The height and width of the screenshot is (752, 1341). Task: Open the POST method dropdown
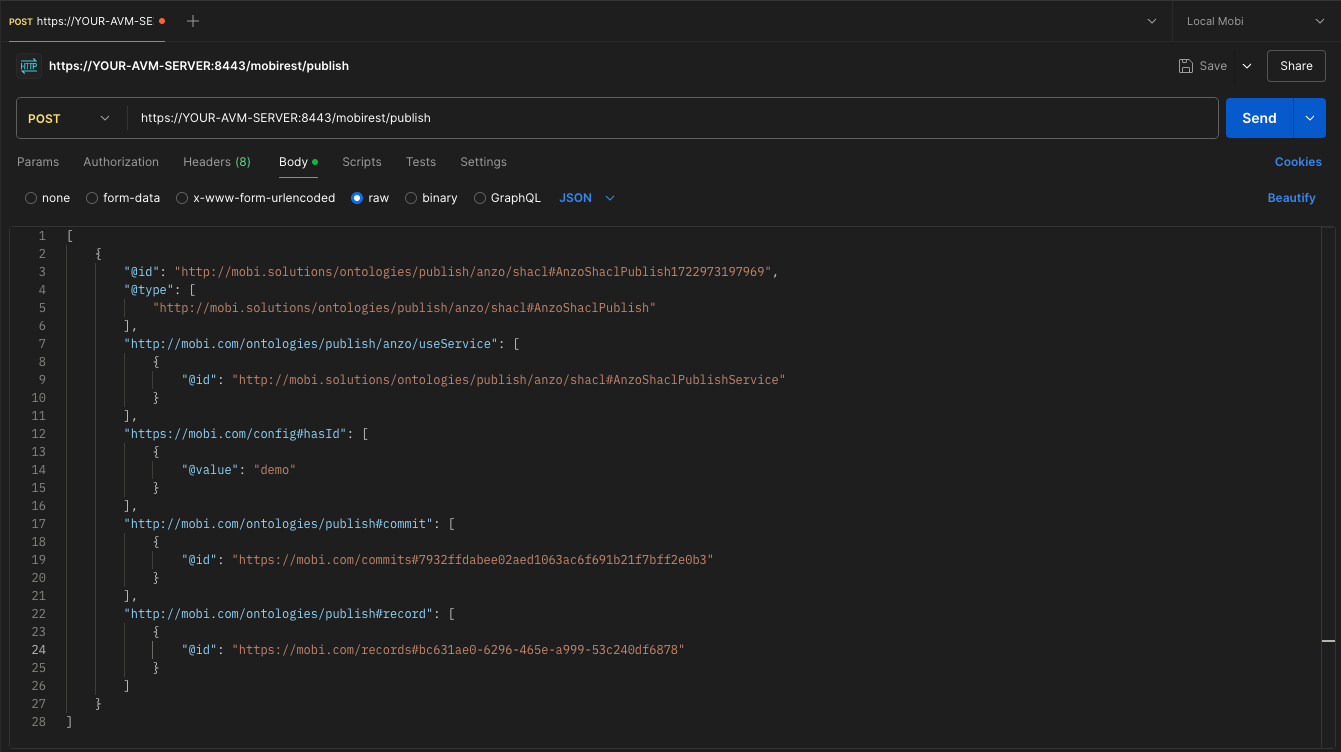(x=70, y=118)
